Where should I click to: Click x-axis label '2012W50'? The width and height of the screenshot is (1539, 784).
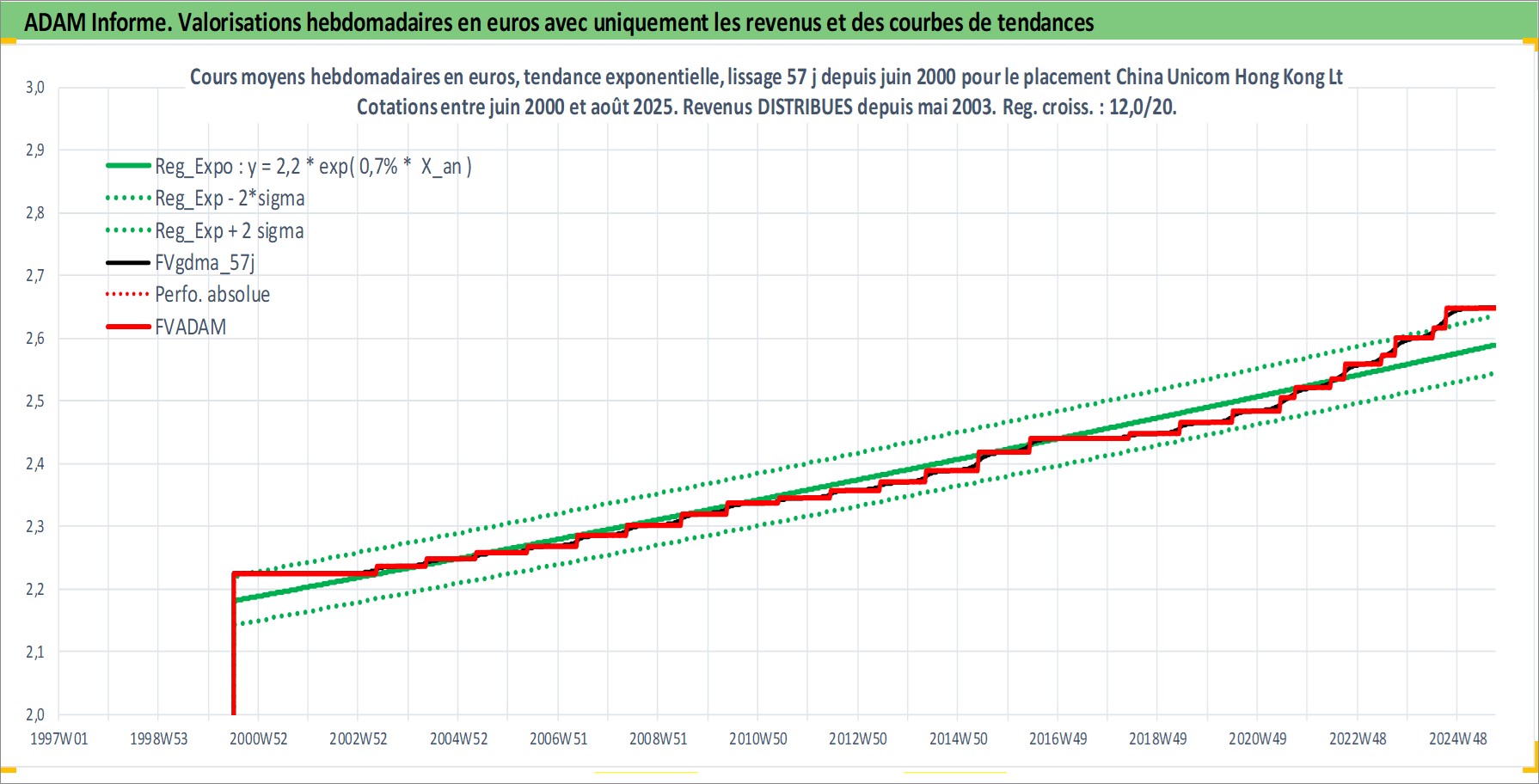(x=857, y=739)
